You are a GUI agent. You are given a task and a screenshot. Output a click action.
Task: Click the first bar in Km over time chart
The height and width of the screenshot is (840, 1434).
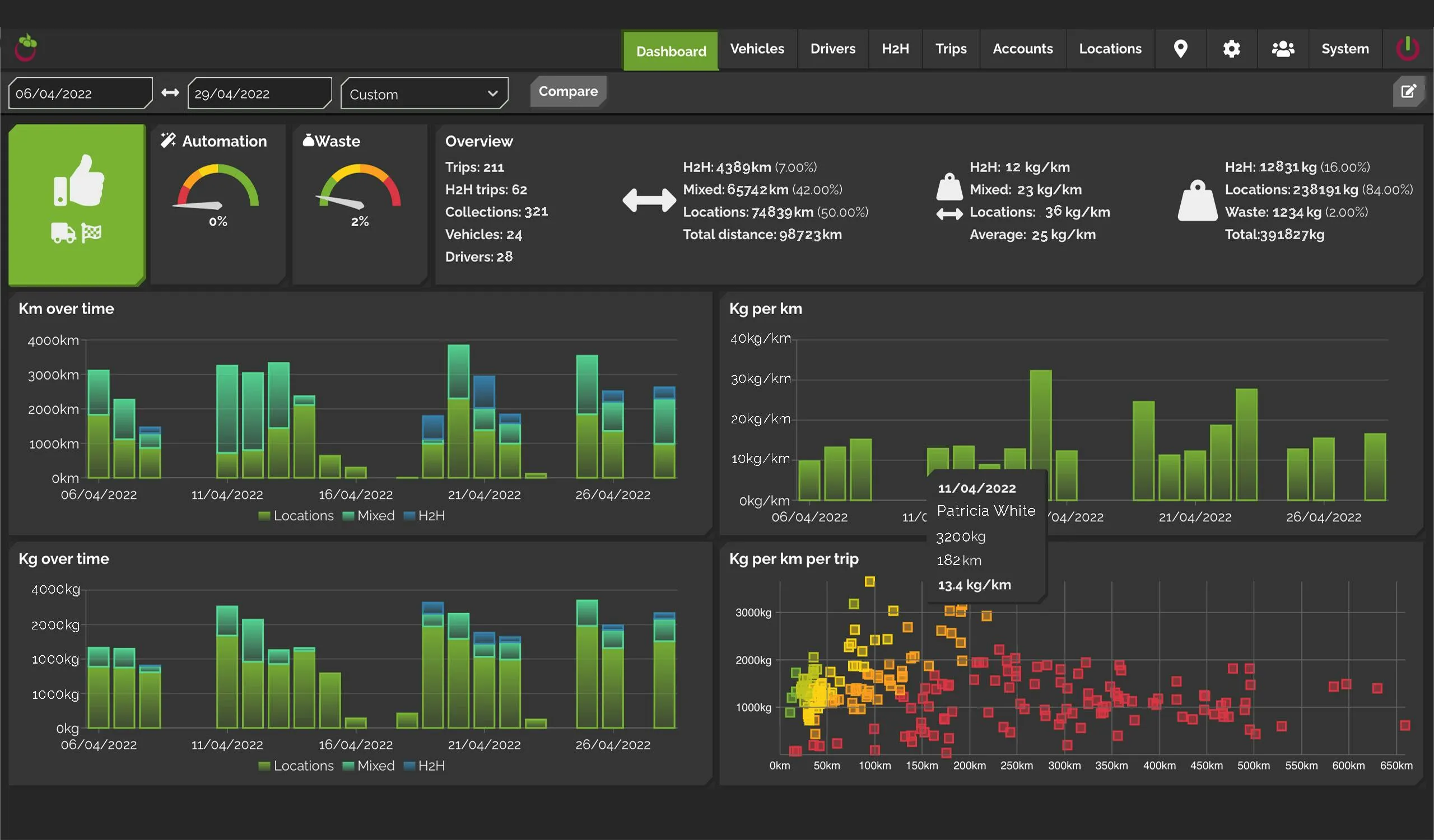tap(99, 424)
